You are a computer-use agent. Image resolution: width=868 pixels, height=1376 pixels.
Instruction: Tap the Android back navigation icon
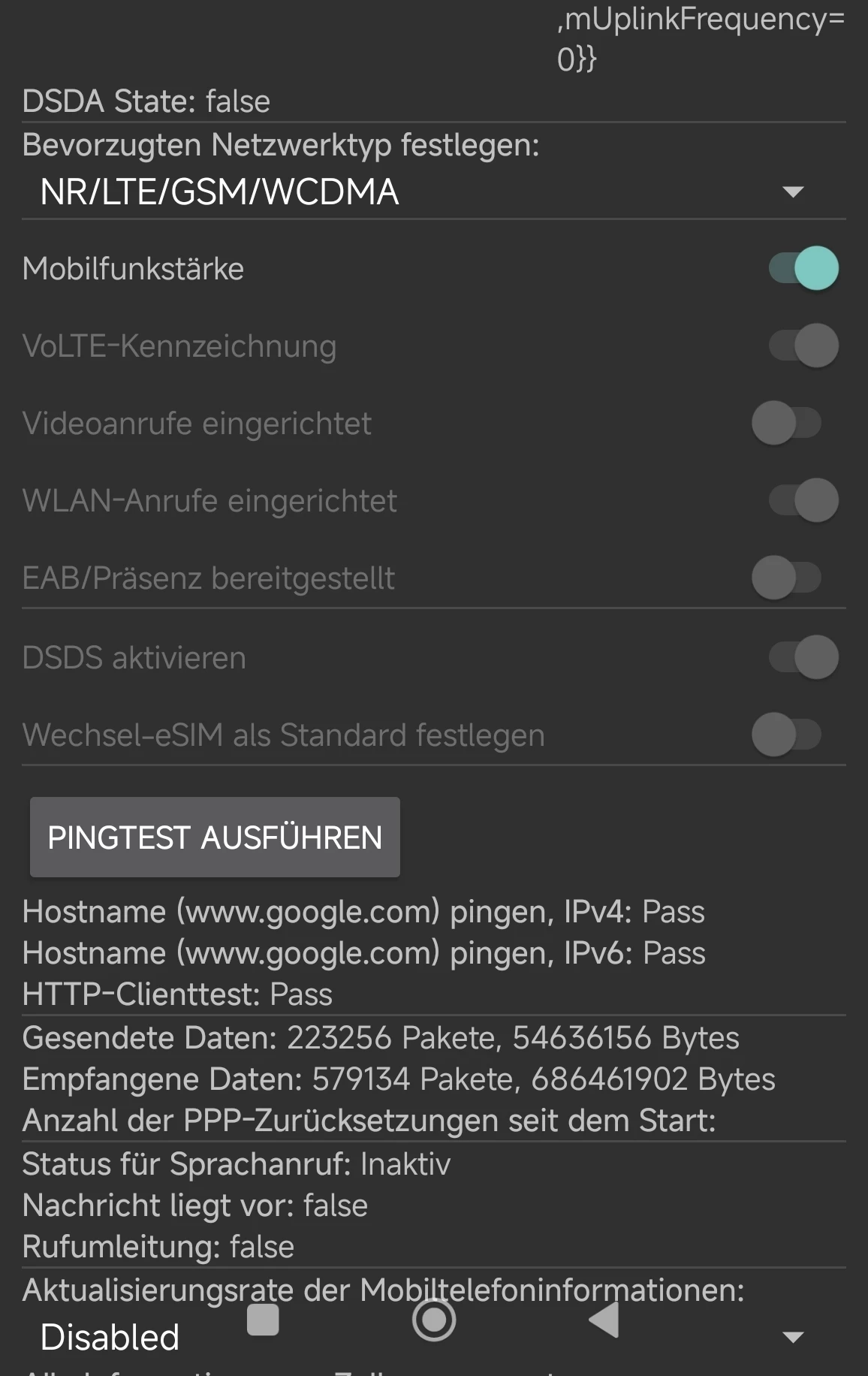604,1320
